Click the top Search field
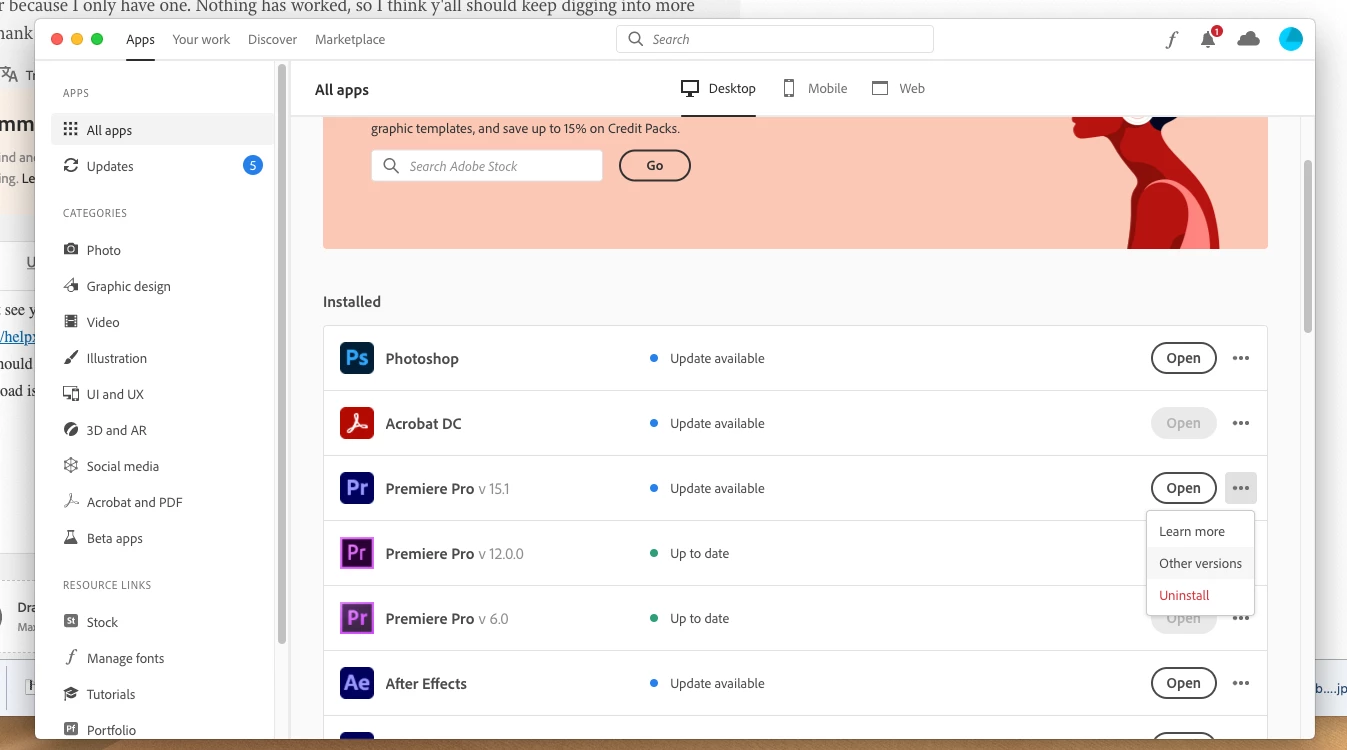The image size is (1347, 750). coord(775,39)
